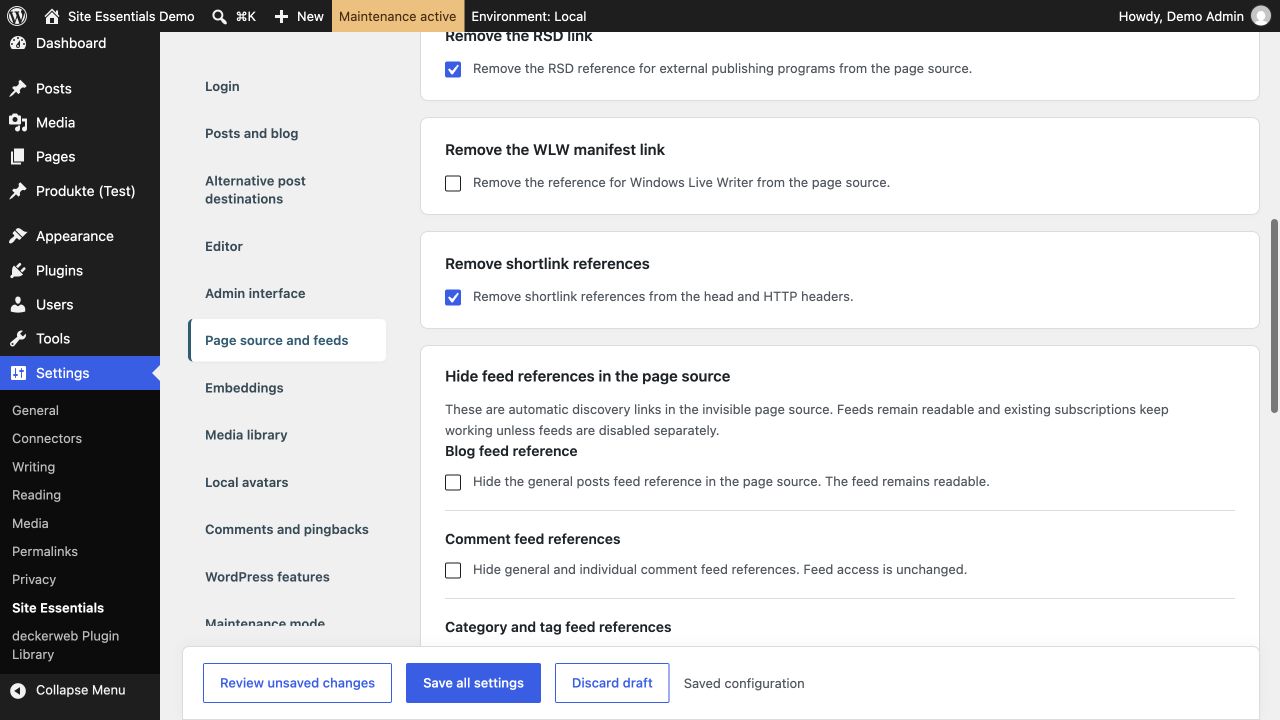Click the Plugins plug icon
The image size is (1280, 720).
tap(18, 270)
